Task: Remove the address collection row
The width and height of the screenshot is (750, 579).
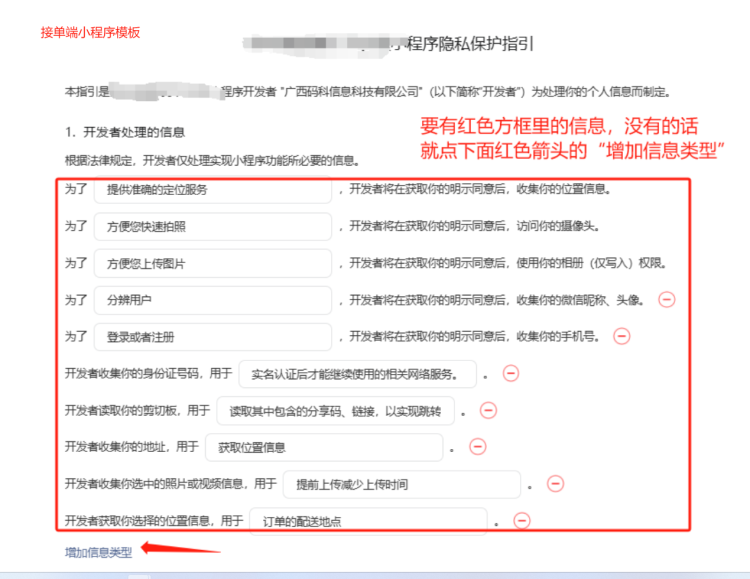Action: (477, 447)
